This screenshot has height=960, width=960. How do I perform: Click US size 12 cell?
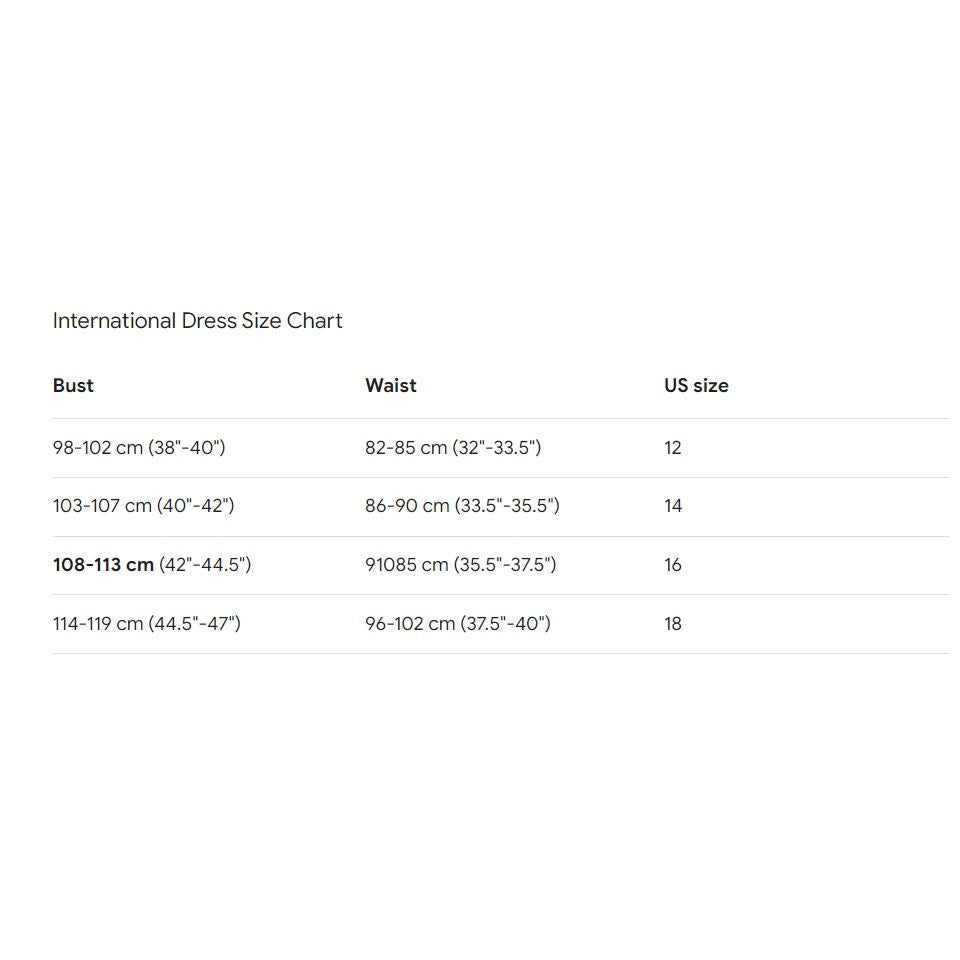pyautogui.click(x=672, y=448)
